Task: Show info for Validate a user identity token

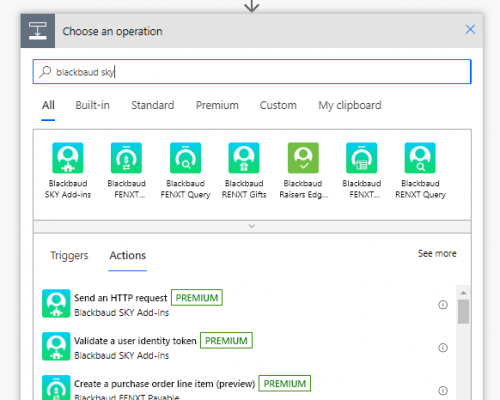Action: (x=443, y=348)
